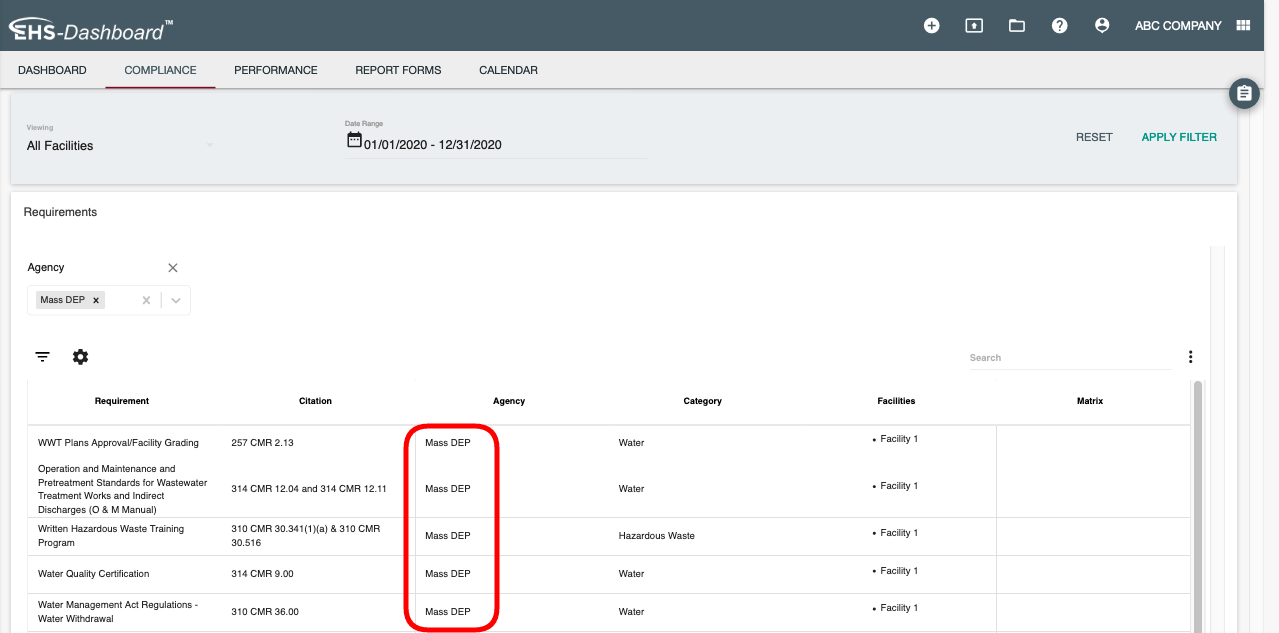
Task: Click the filter list icon
Action: [43, 357]
